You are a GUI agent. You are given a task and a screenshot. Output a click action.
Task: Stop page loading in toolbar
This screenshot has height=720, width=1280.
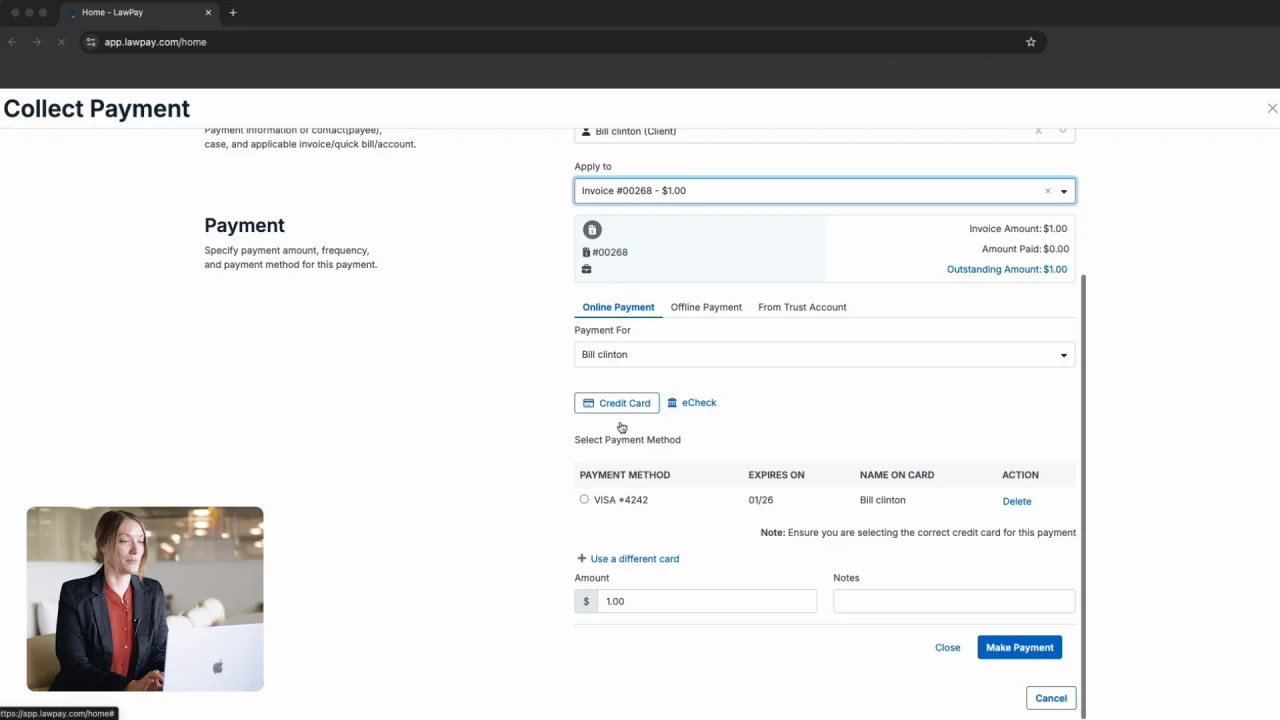click(x=61, y=42)
